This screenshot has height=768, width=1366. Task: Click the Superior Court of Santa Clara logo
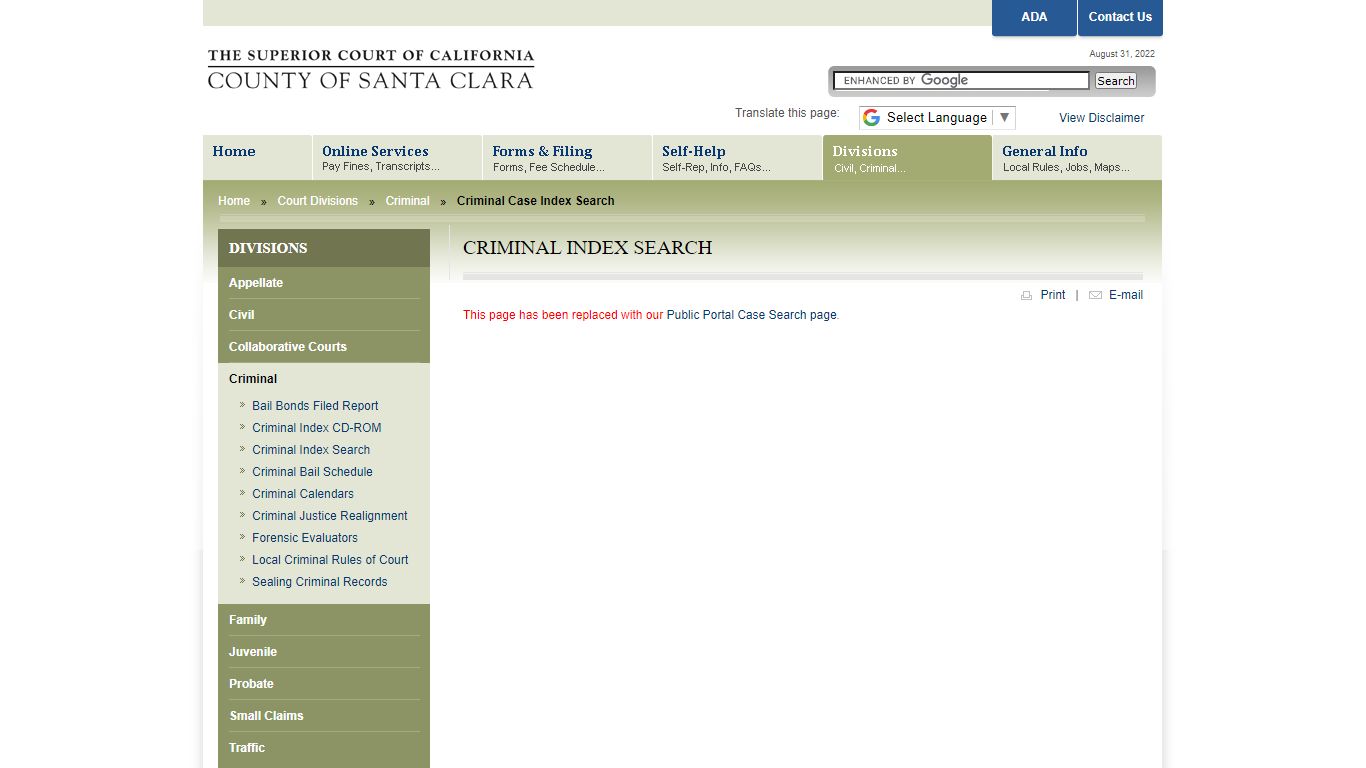pos(370,68)
